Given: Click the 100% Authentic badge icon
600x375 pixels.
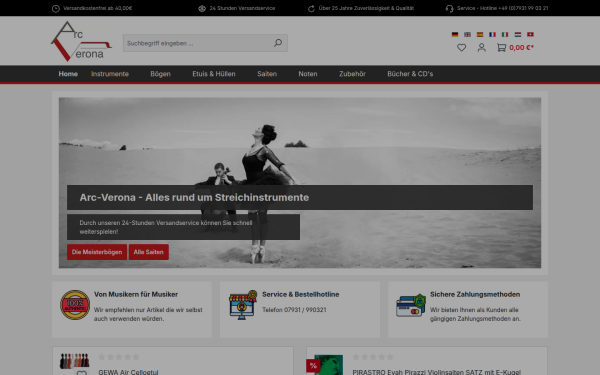Looking at the screenshot, I should (x=75, y=305).
